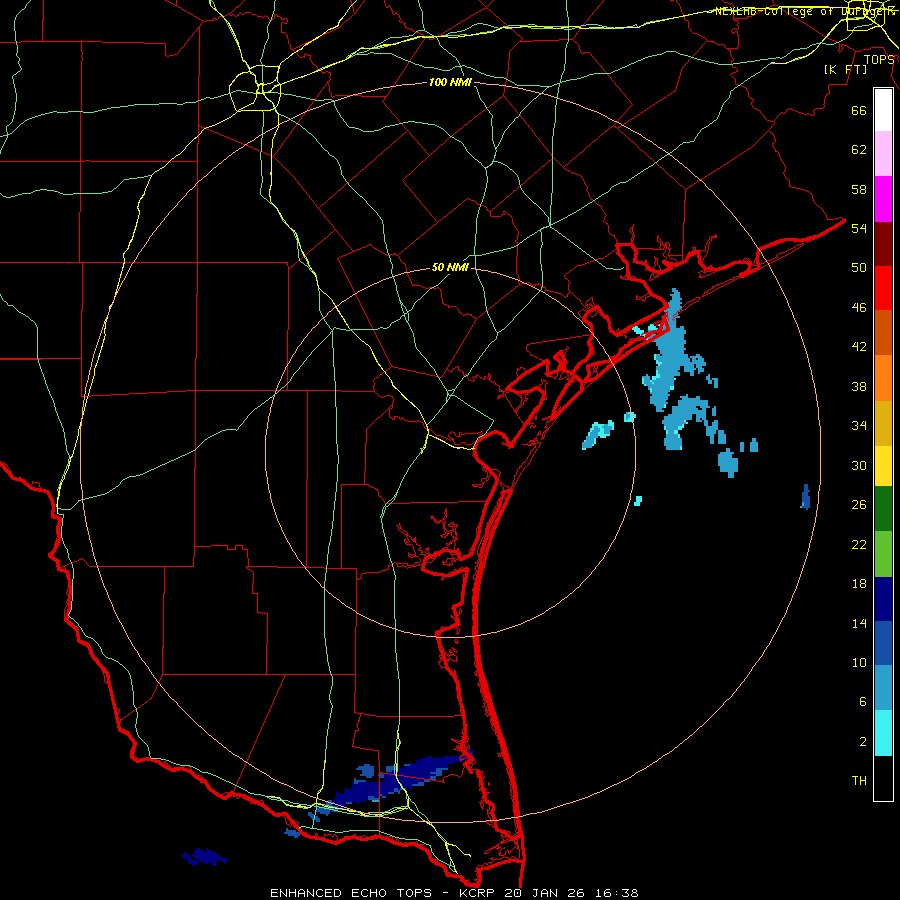
Task: Click the '100 NMI' range ring label
Action: [x=450, y=83]
